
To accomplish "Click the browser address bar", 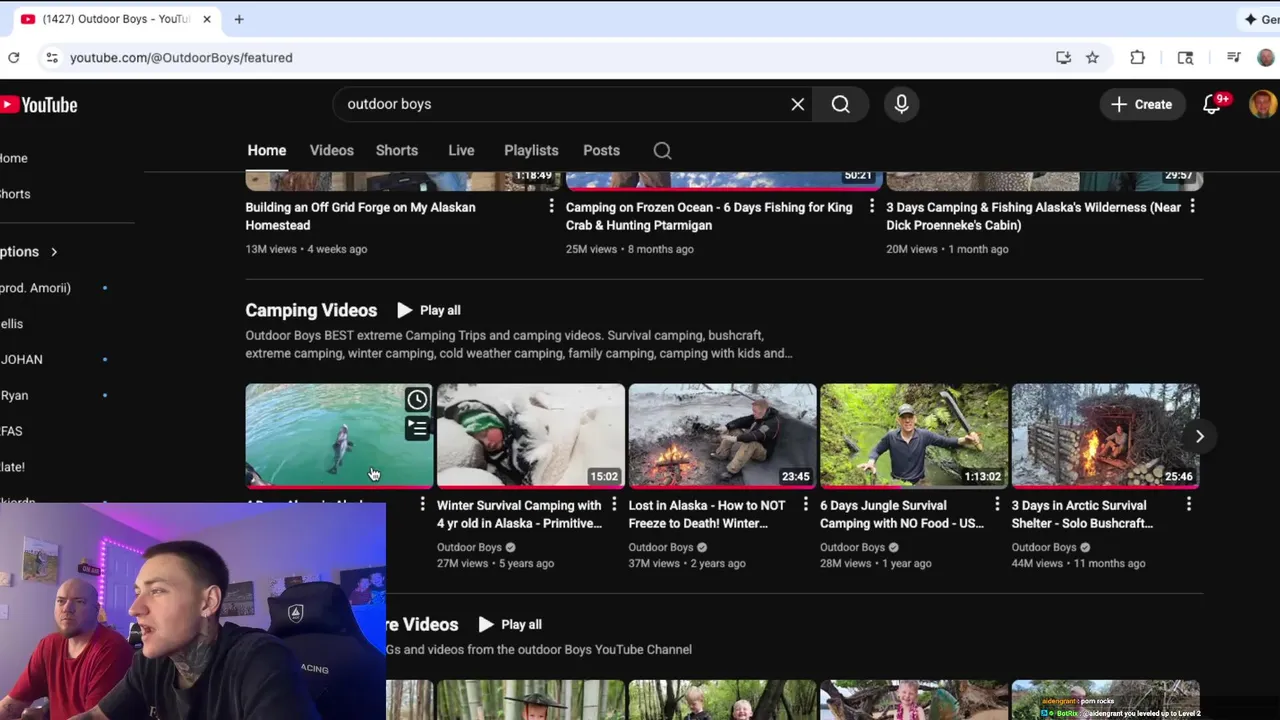I will (x=550, y=58).
